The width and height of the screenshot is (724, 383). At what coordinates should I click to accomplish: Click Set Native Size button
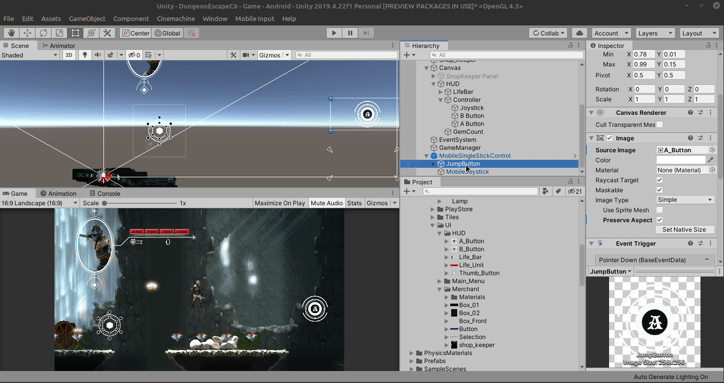[684, 230]
